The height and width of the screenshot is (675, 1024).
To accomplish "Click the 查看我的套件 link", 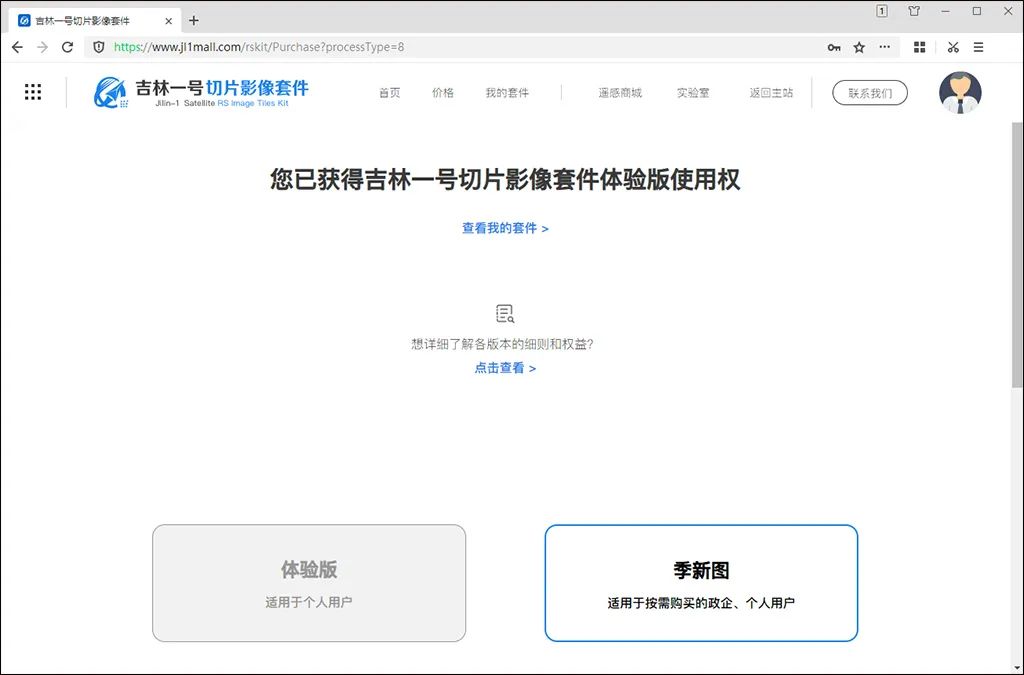I will pos(505,228).
